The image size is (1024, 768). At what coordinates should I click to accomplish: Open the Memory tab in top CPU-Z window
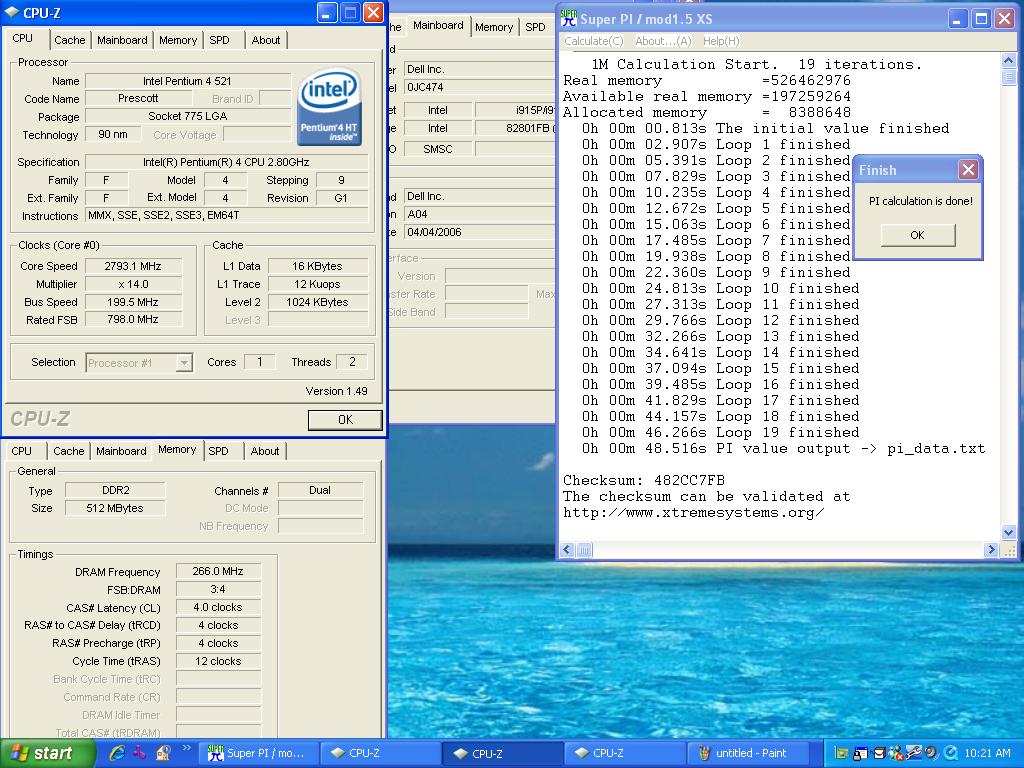[178, 40]
